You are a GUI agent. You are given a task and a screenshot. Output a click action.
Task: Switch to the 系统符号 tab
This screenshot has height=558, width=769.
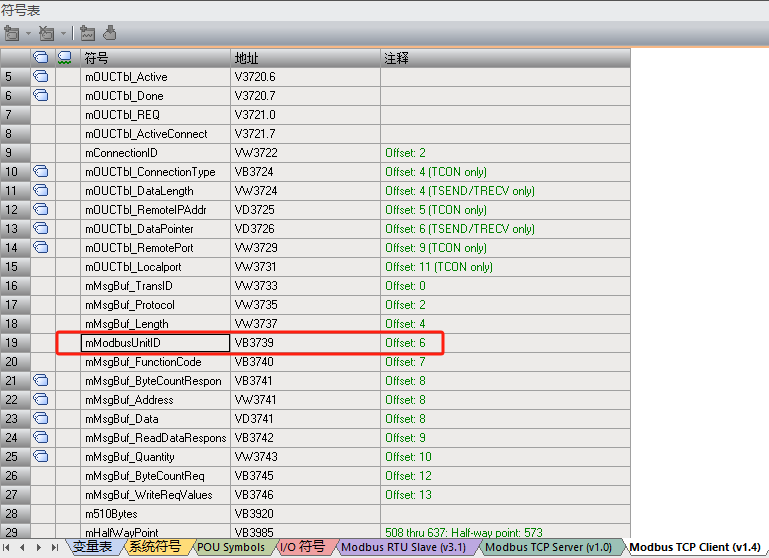[155, 547]
